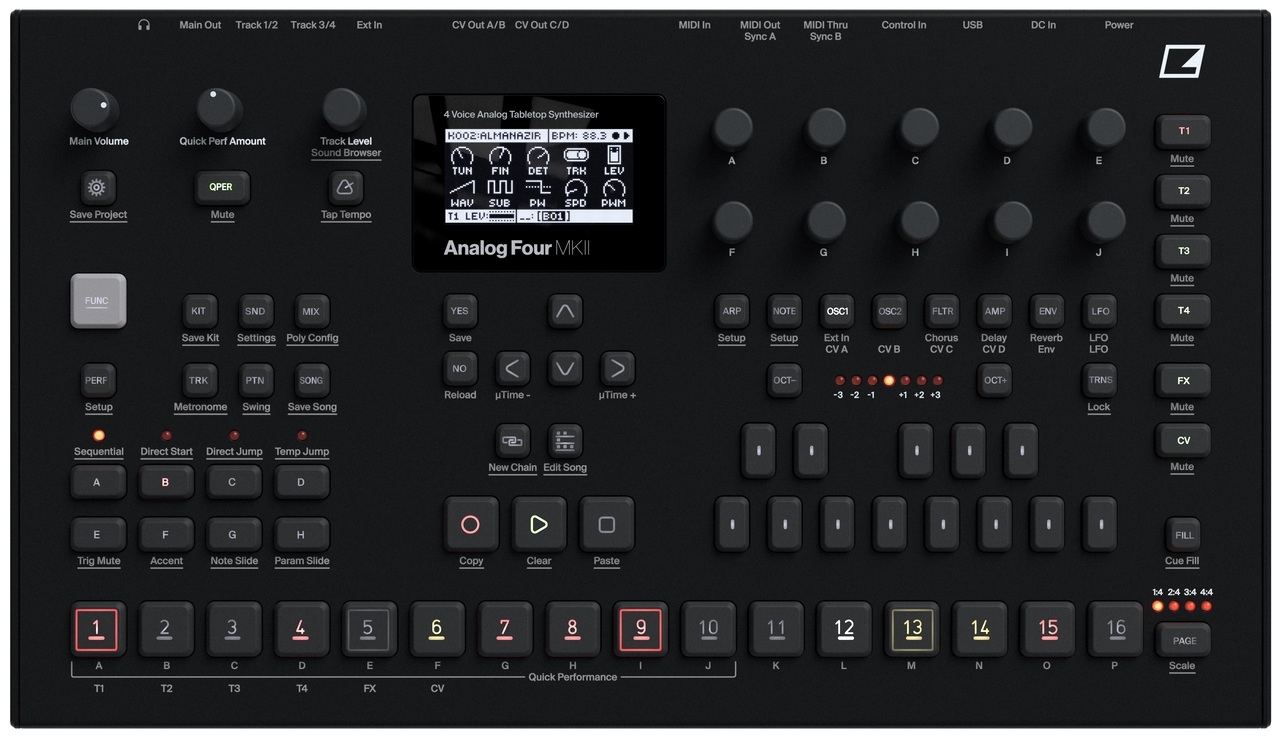Mute track T1

pos(1182,131)
